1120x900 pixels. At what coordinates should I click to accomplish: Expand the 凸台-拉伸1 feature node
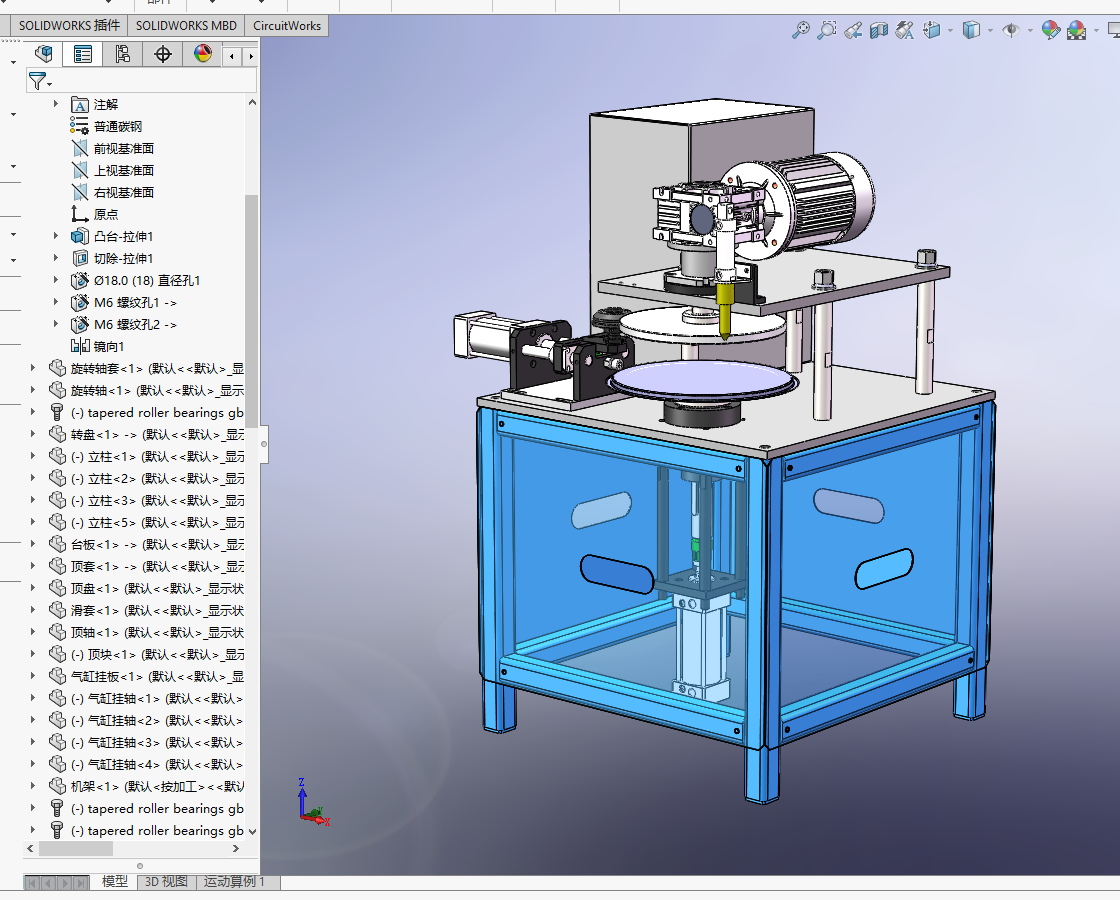tap(56, 236)
